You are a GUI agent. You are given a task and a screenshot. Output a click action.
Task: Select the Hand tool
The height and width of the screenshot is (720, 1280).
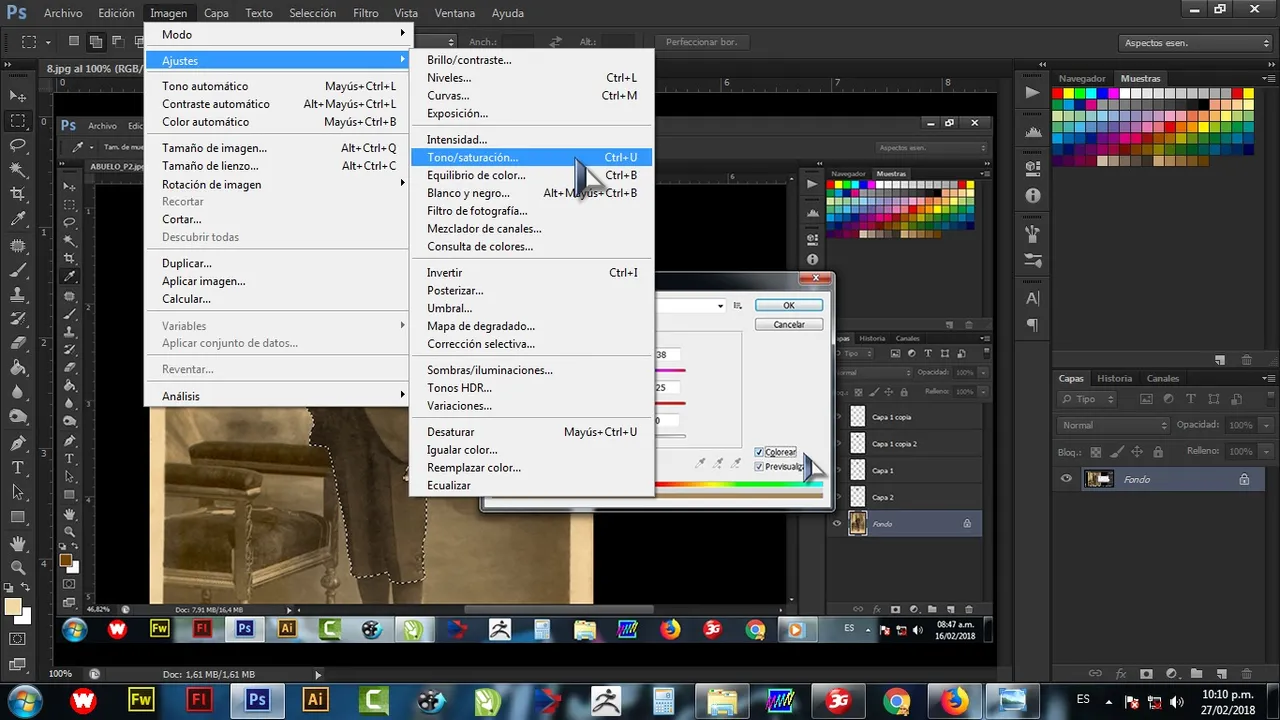tap(17, 543)
